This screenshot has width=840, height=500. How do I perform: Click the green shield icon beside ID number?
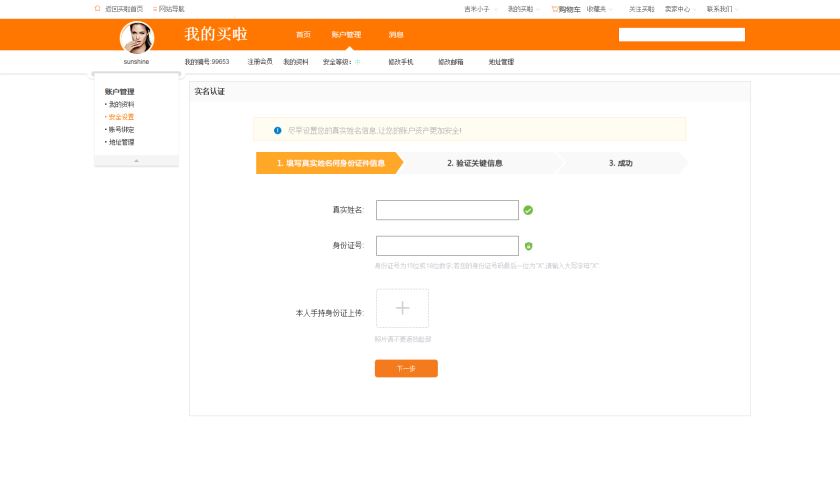coord(529,246)
